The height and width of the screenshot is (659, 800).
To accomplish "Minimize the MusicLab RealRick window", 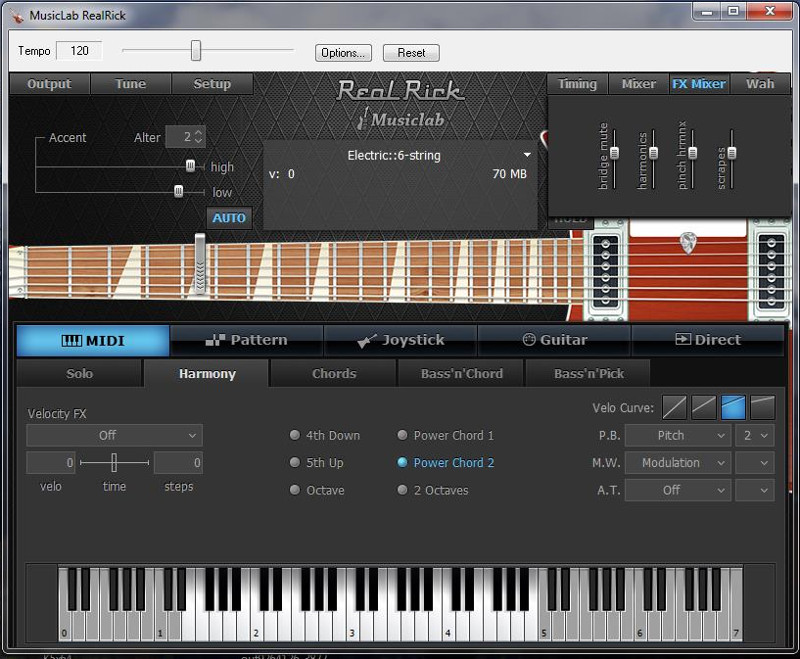I will coord(707,11).
